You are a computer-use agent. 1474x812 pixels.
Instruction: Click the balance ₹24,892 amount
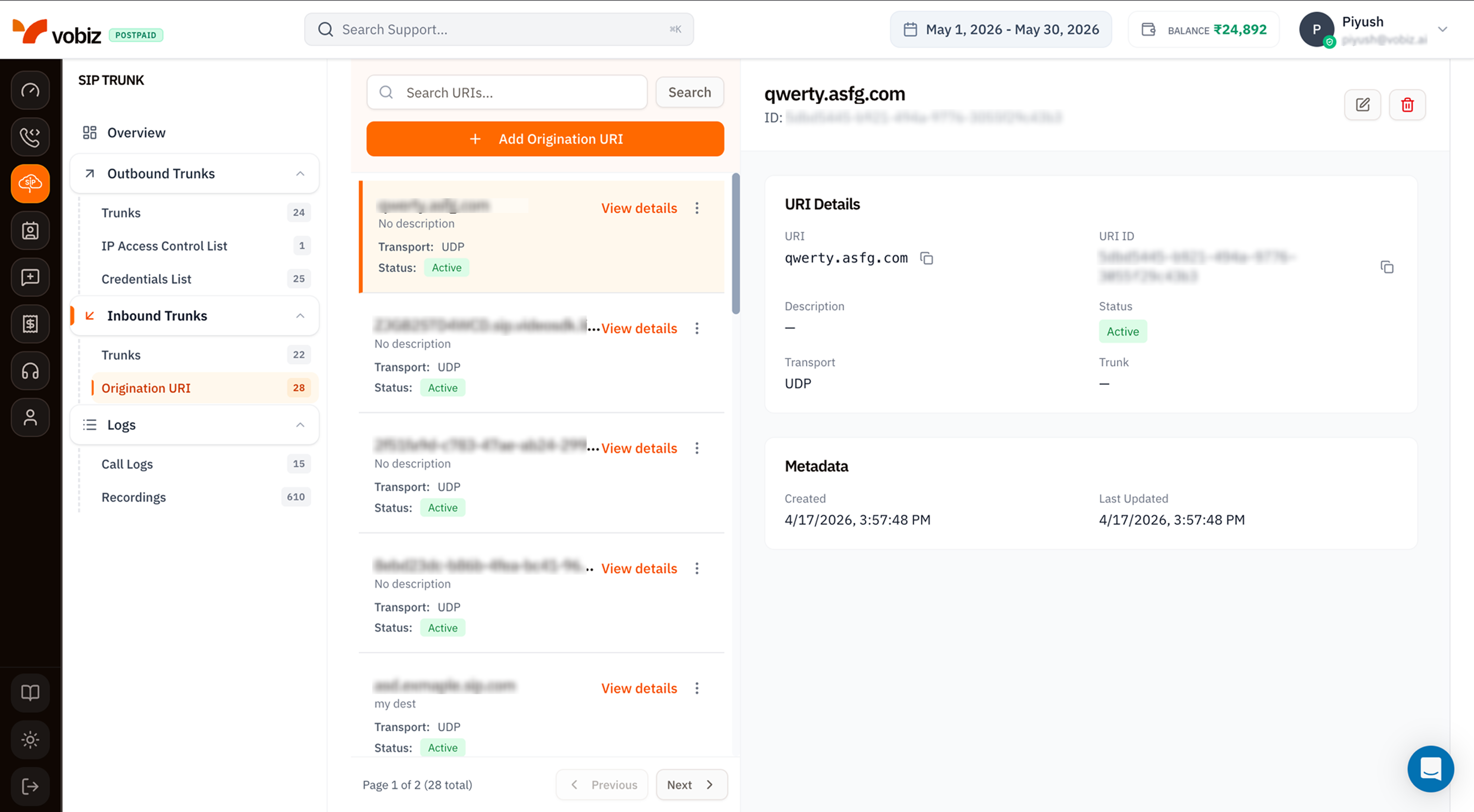[x=1240, y=30]
